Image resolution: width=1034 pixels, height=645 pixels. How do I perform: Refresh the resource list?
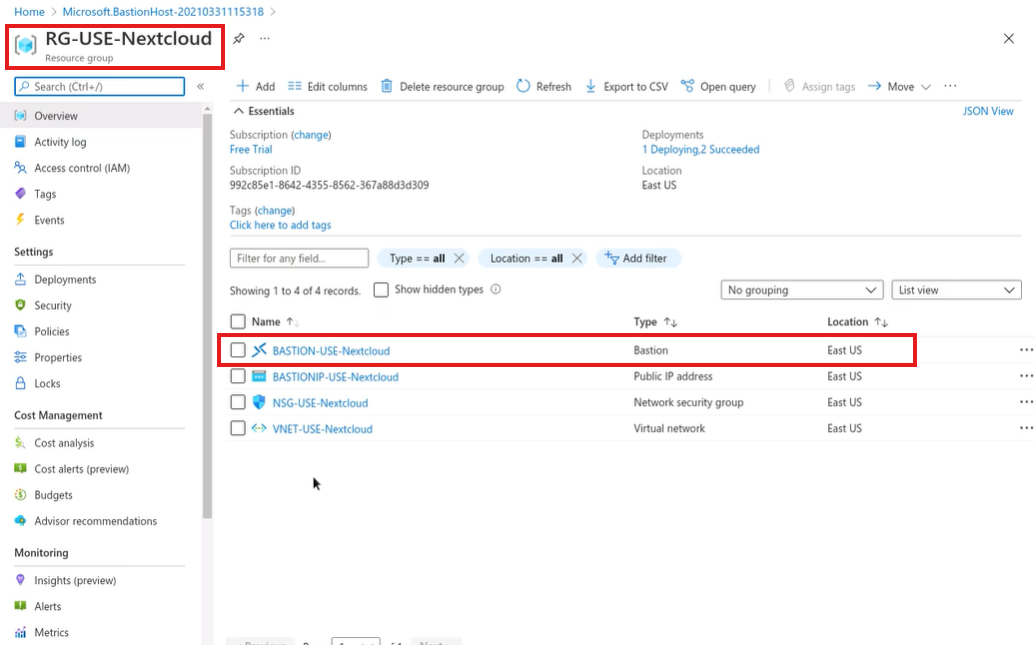(x=544, y=86)
